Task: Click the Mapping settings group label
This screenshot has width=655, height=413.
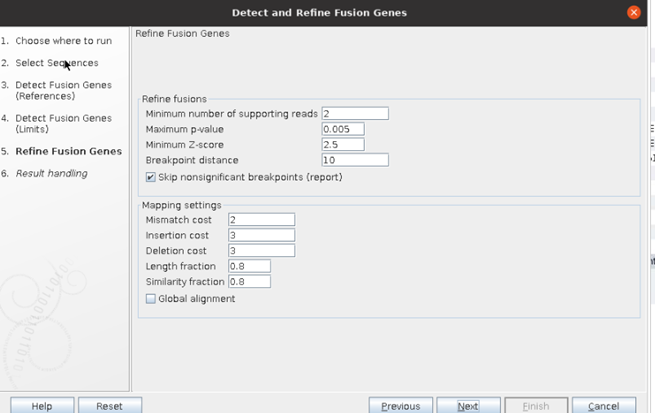Action: click(182, 205)
